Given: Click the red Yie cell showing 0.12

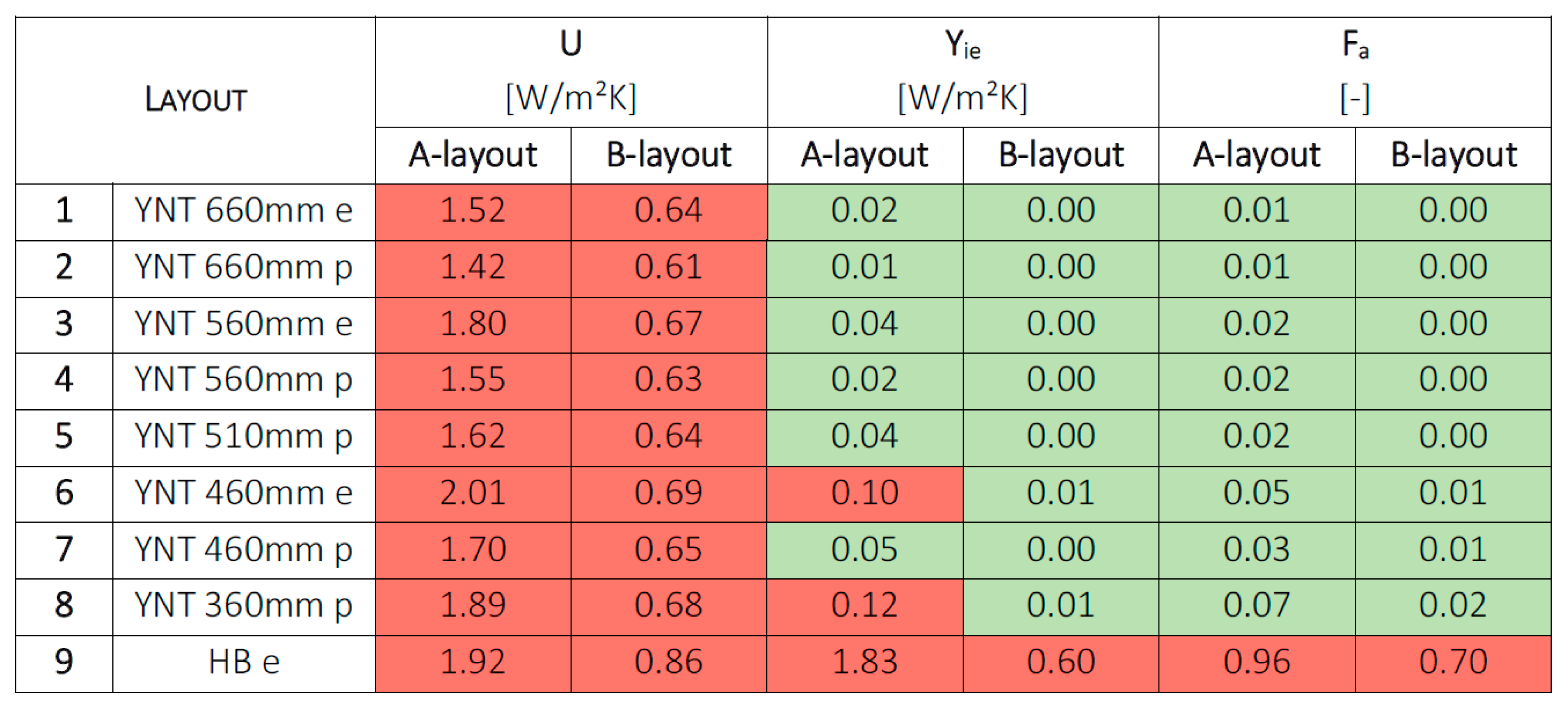Looking at the screenshot, I should pyautogui.click(x=864, y=605).
